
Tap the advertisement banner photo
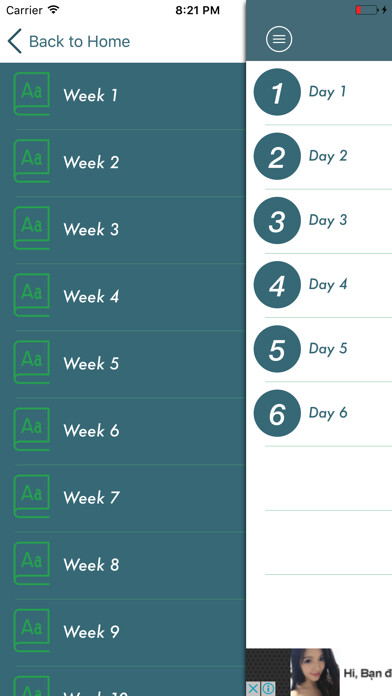(x=315, y=672)
